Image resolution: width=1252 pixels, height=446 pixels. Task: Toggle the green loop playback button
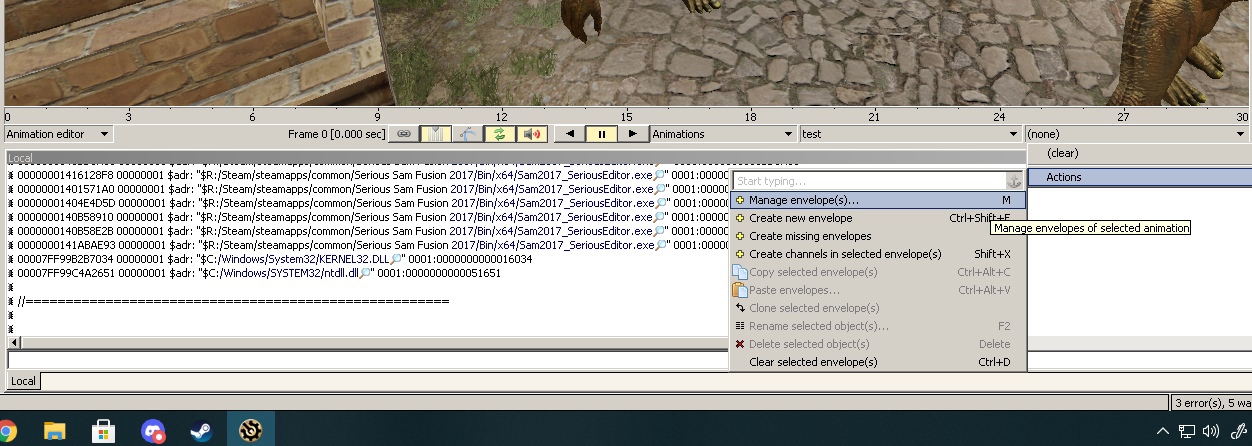tap(499, 134)
